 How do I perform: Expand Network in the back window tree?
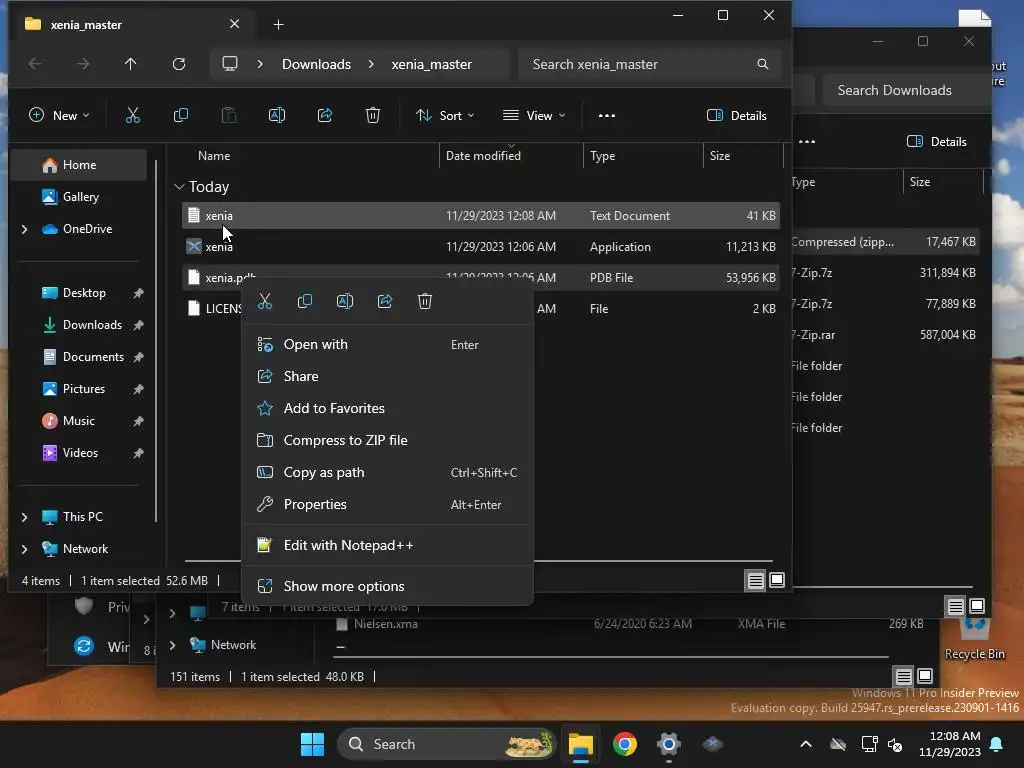(172, 645)
